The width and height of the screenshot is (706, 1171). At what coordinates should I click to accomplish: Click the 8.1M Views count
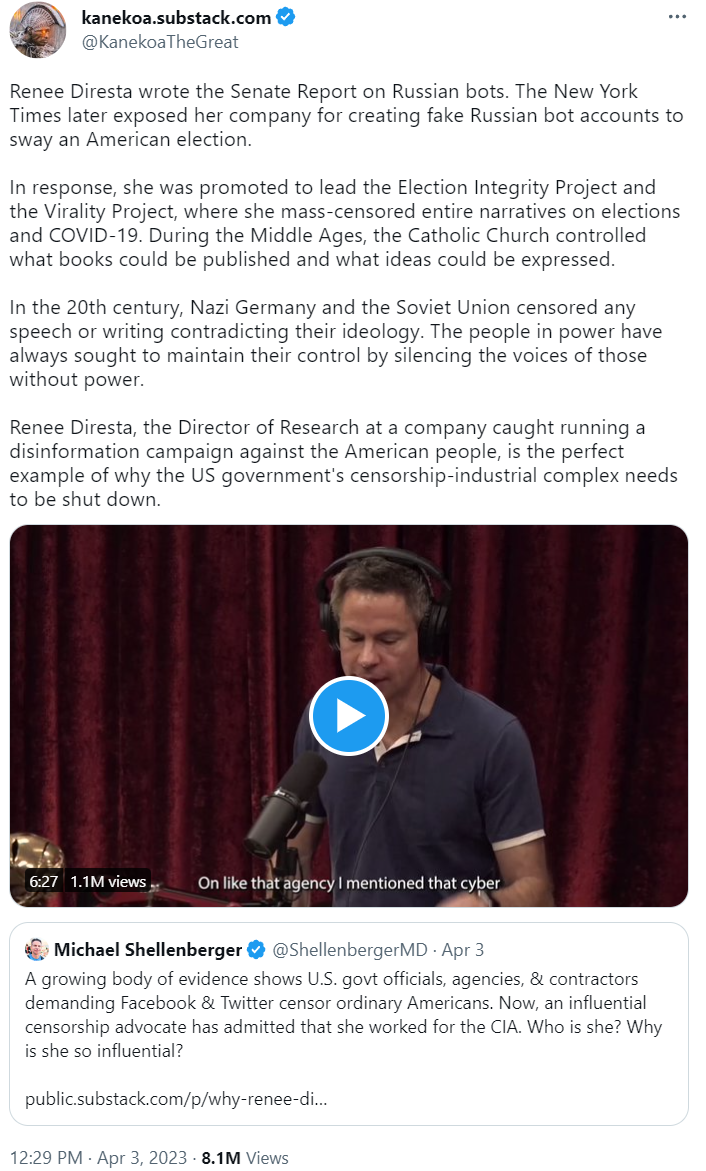click(x=245, y=1158)
